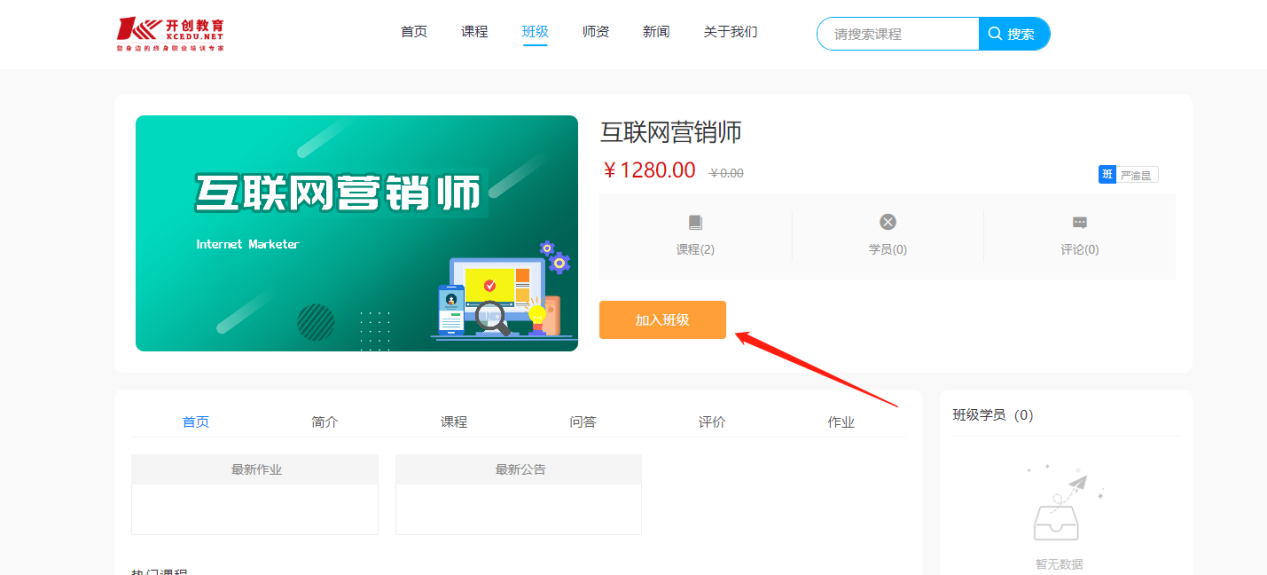Select the 评价 tab
Viewport: 1267px width, 575px height.
(712, 422)
